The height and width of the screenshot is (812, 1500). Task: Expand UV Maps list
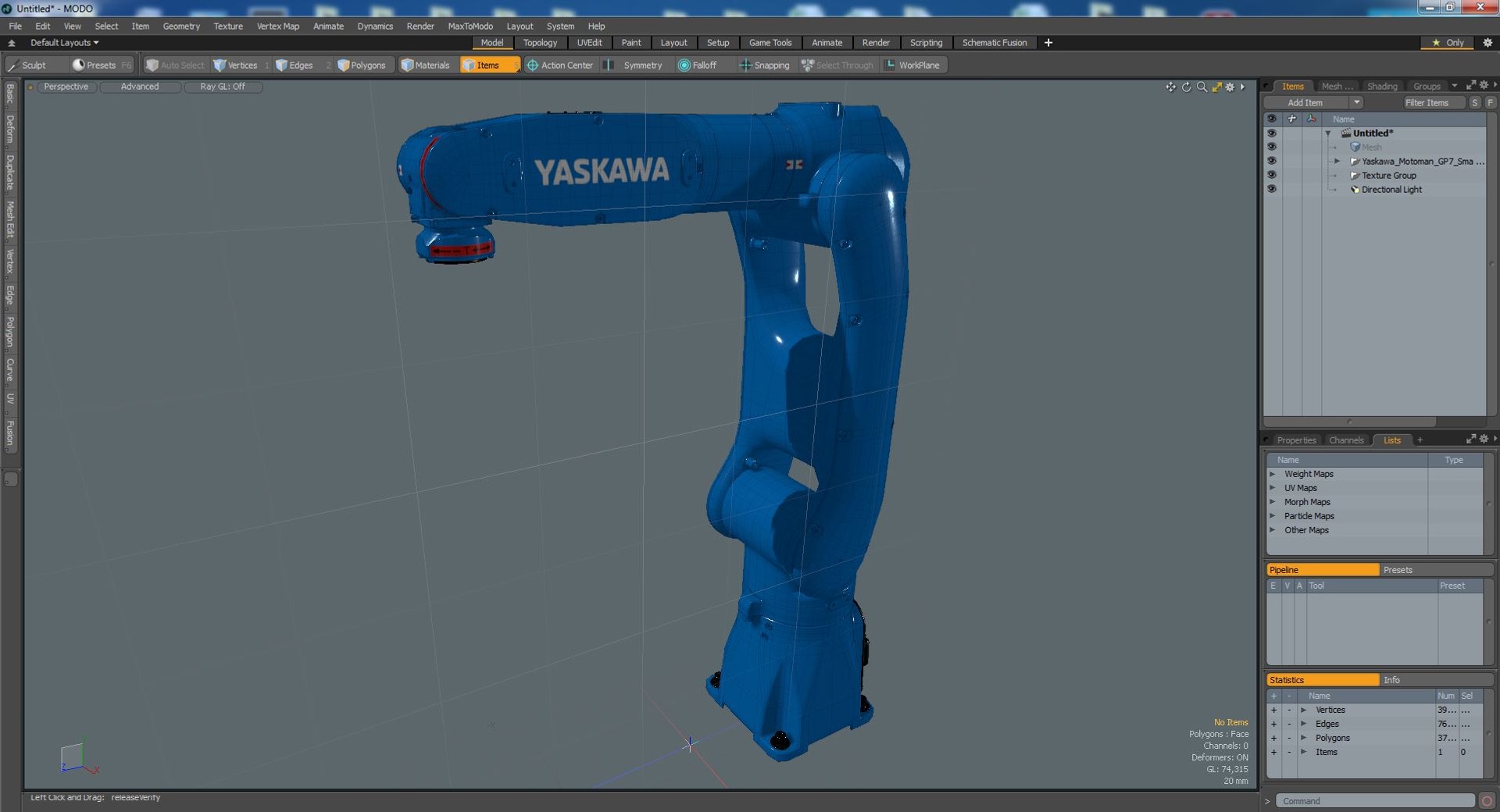point(1273,488)
